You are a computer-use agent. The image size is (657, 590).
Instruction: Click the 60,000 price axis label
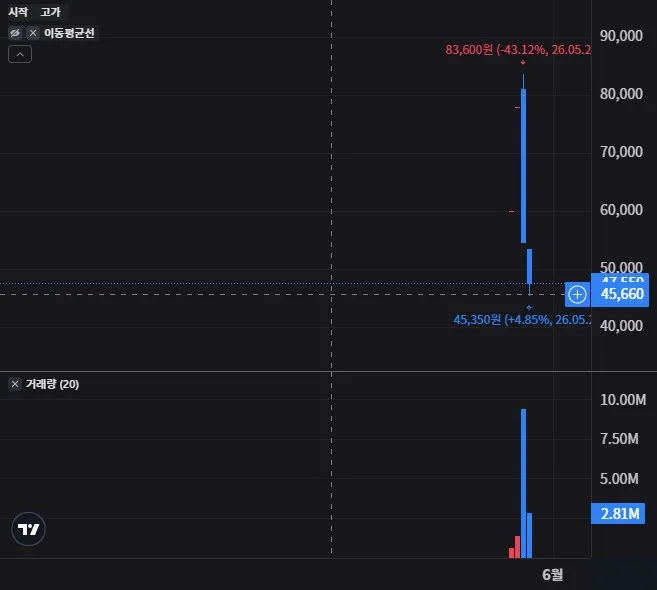[621, 210]
